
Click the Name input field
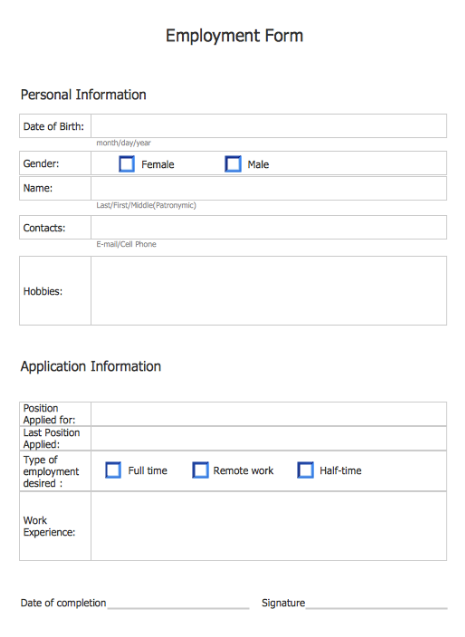coord(269,188)
